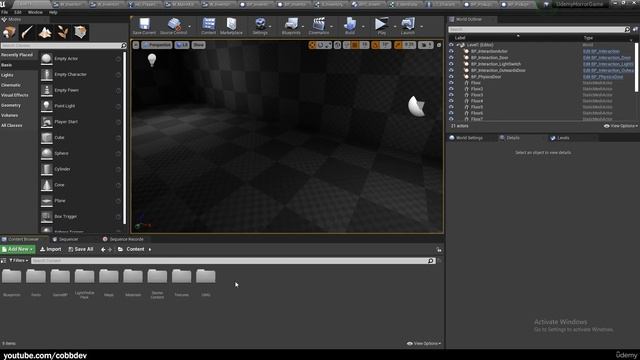Click the Empty Character icon
Image resolution: width=640 pixels, height=360 pixels.
[x=47, y=74]
